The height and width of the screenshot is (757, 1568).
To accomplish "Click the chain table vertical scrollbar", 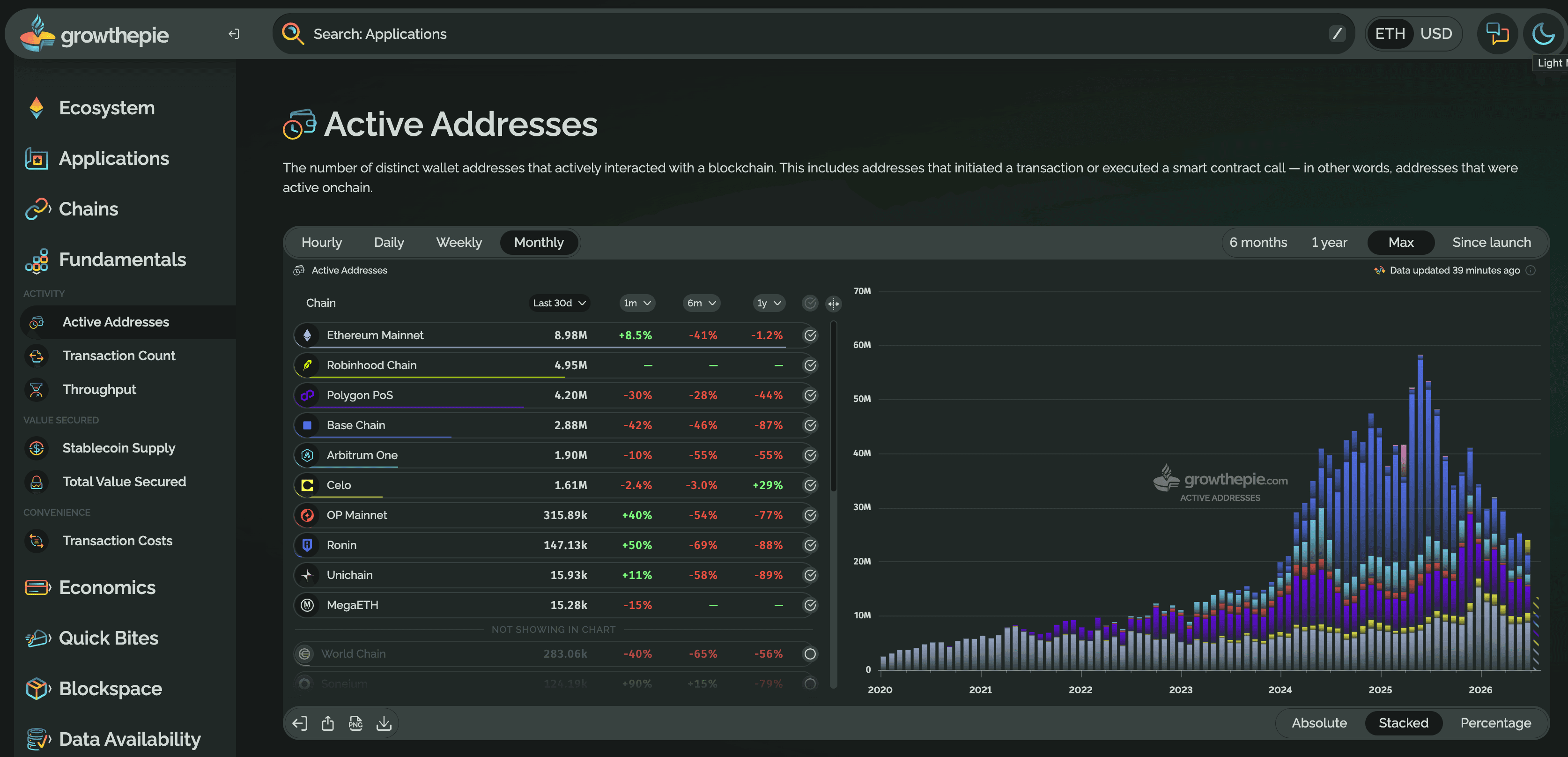I will pyautogui.click(x=833, y=407).
